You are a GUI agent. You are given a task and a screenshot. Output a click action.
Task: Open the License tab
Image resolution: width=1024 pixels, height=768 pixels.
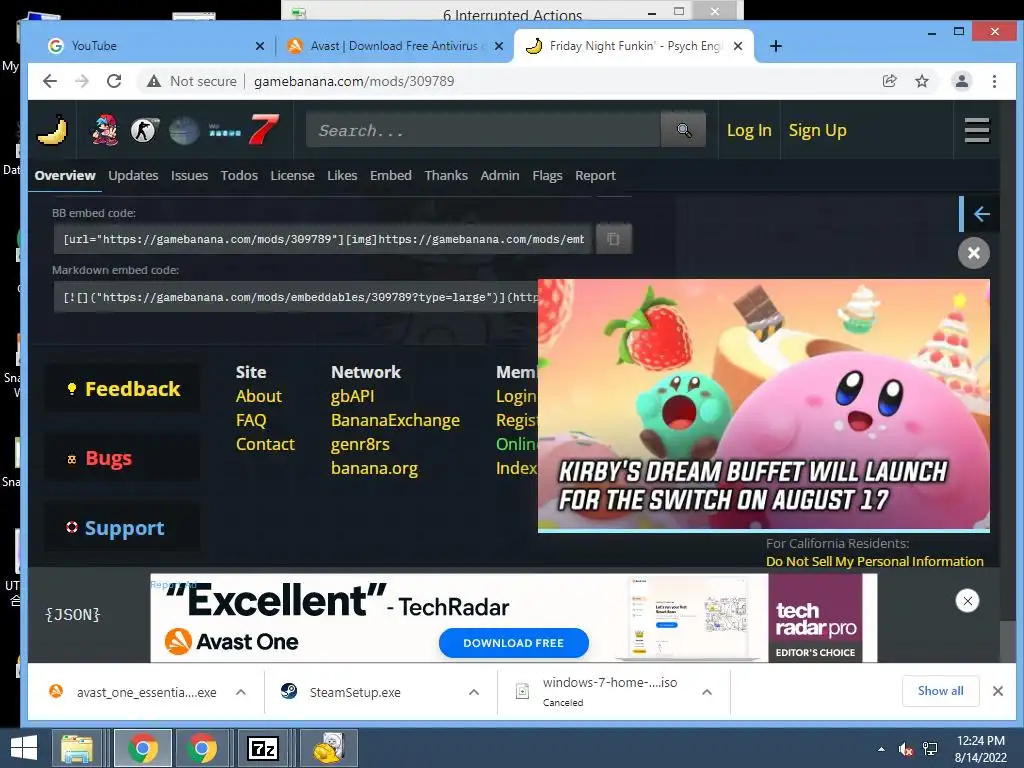(293, 176)
